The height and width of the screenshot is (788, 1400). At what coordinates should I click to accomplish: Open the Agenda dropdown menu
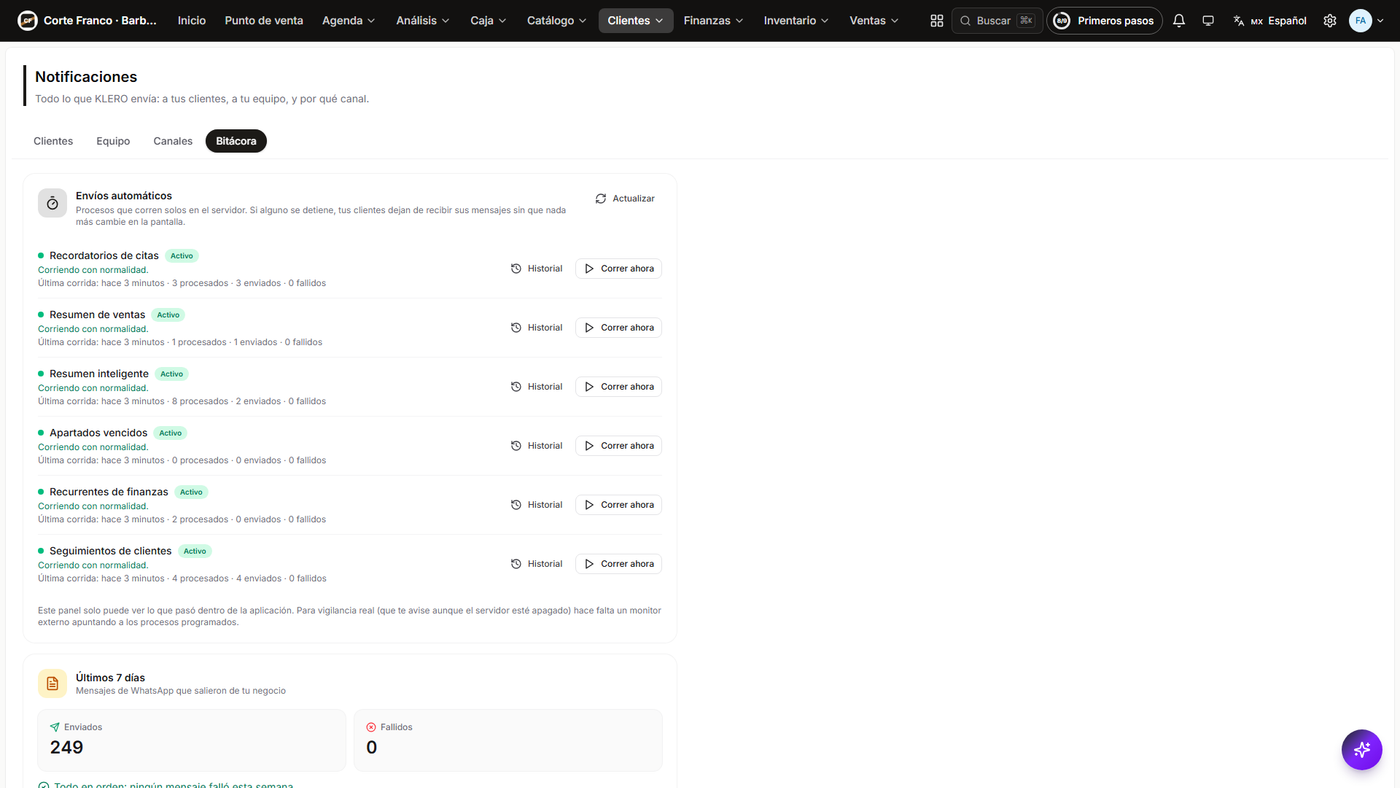348,20
